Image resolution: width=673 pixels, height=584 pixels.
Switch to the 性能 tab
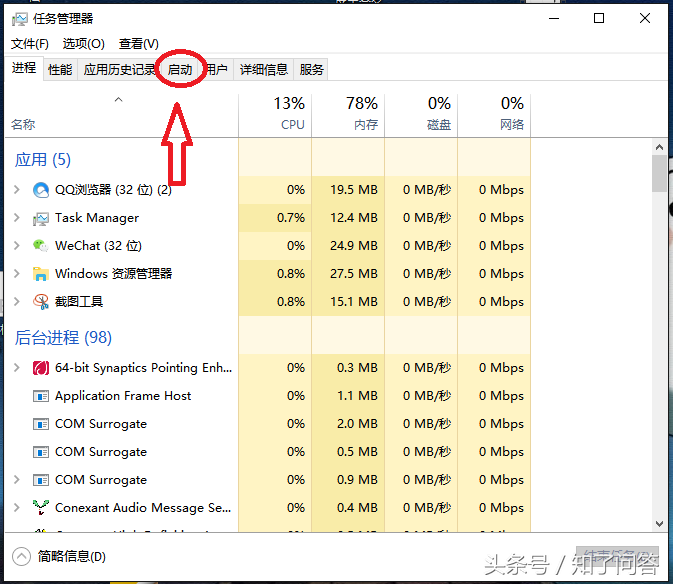coord(60,70)
